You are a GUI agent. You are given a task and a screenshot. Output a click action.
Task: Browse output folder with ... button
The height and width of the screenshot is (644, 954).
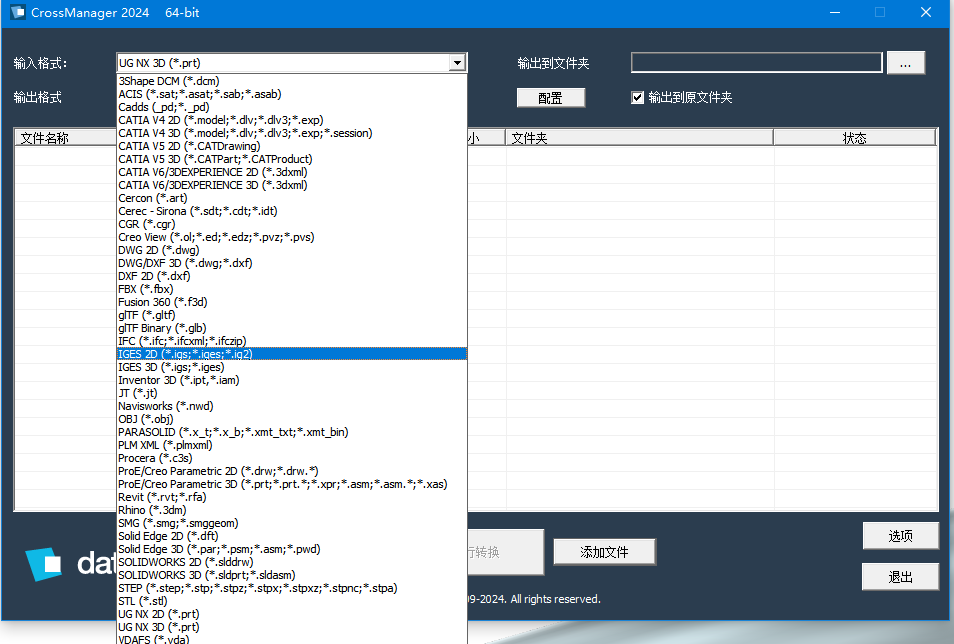(x=905, y=63)
